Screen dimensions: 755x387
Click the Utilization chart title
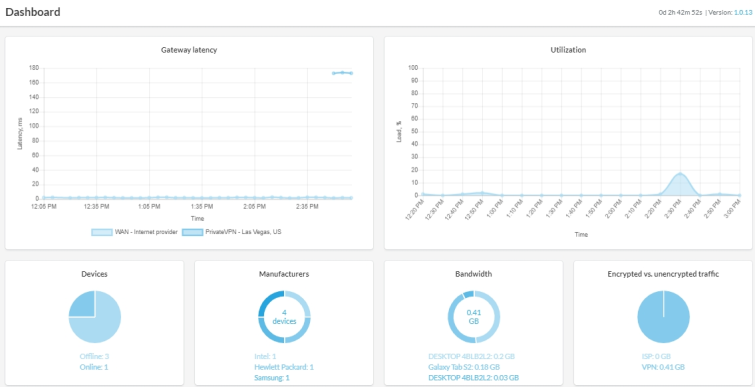568,50
